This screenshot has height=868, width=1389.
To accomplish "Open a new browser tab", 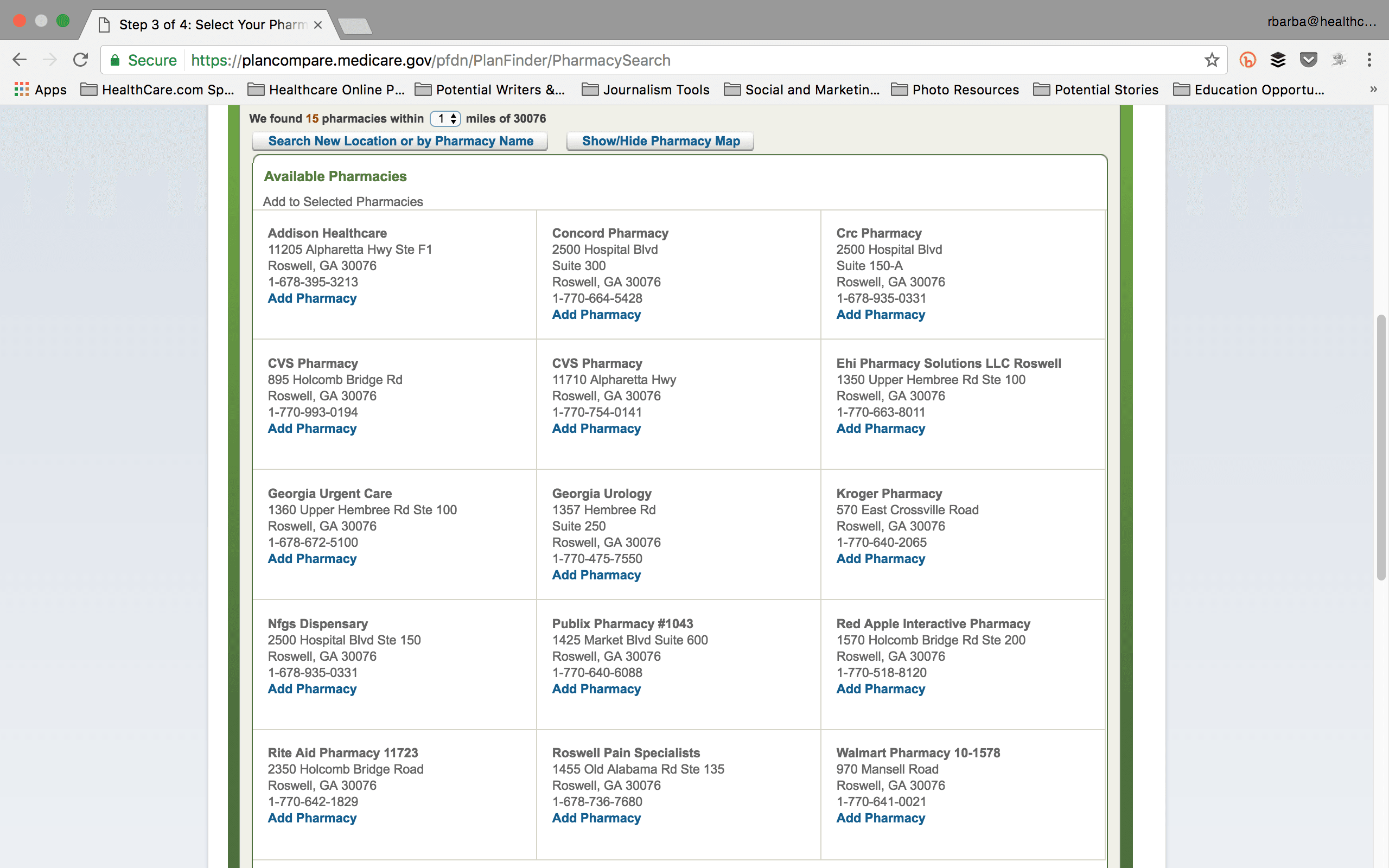I will [x=355, y=27].
